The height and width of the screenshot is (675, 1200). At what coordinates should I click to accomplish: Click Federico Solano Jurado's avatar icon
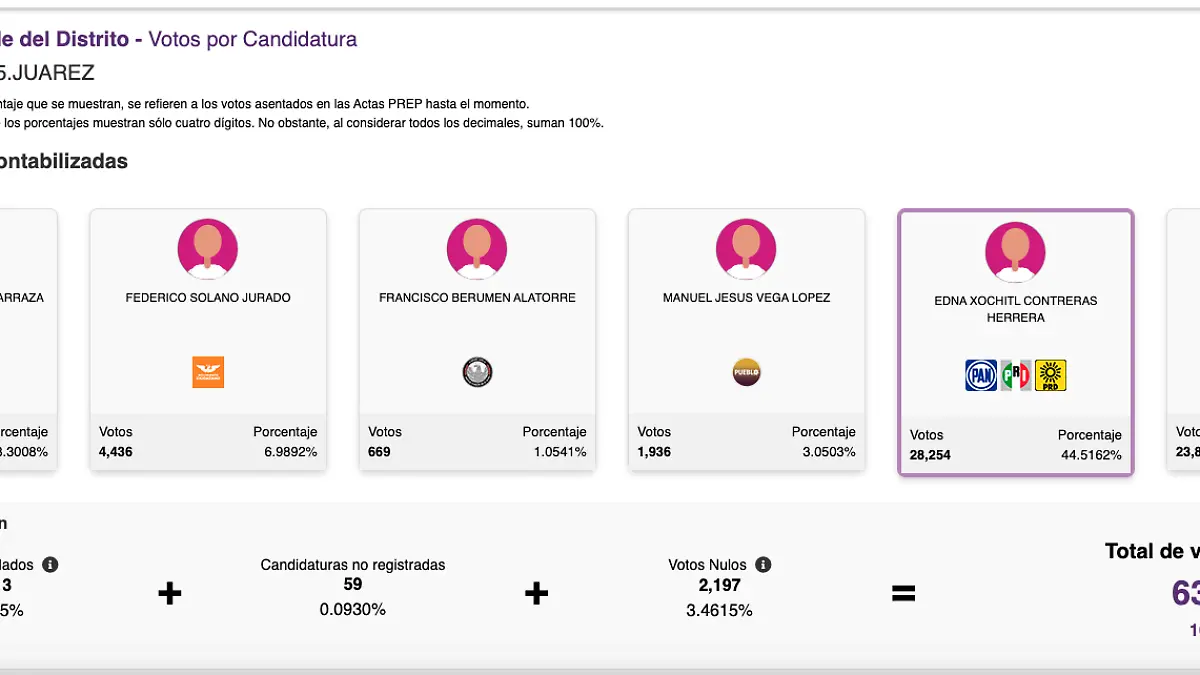[x=208, y=248]
